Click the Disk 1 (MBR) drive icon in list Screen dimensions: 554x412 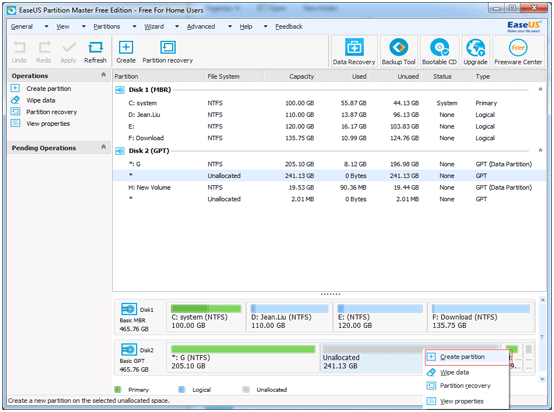click(x=120, y=90)
